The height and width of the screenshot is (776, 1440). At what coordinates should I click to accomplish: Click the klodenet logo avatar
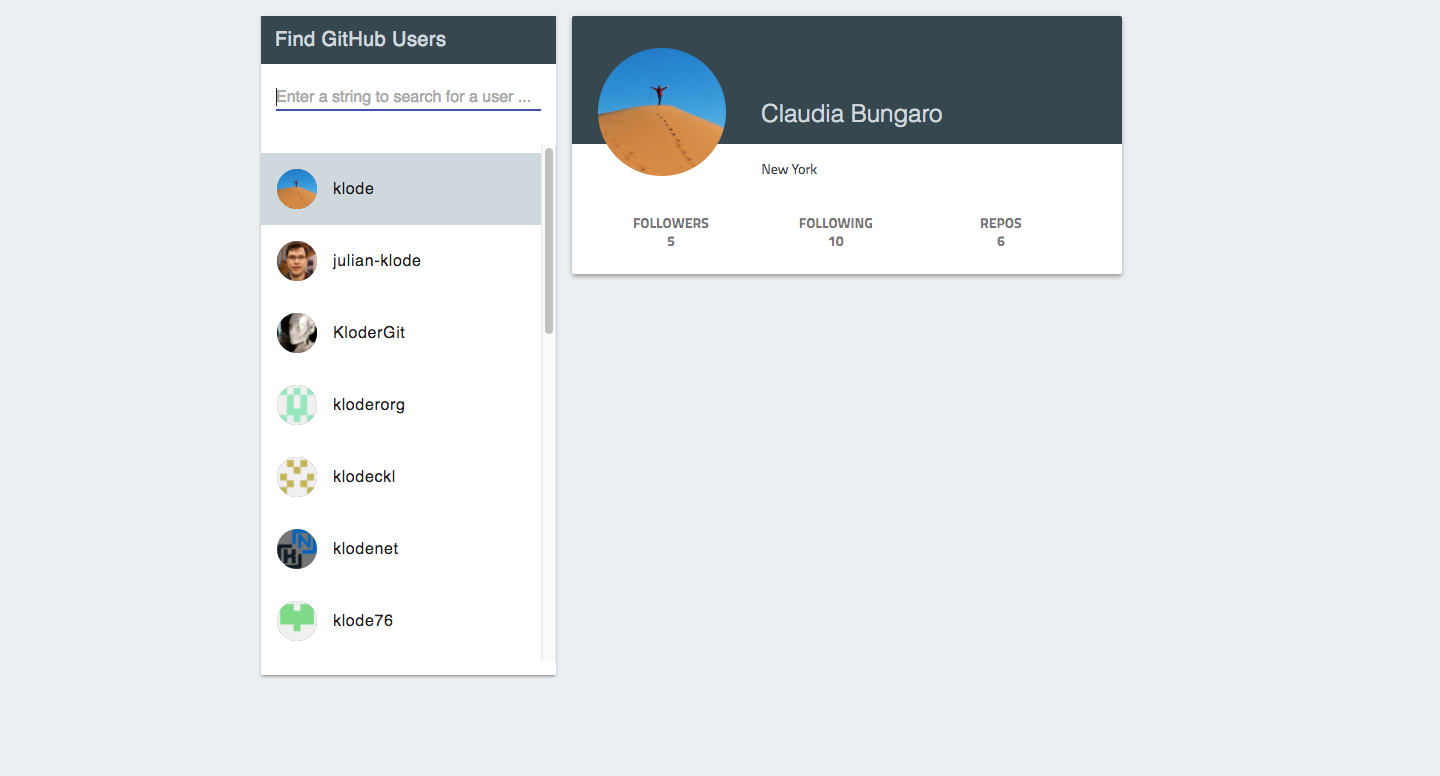pos(297,549)
